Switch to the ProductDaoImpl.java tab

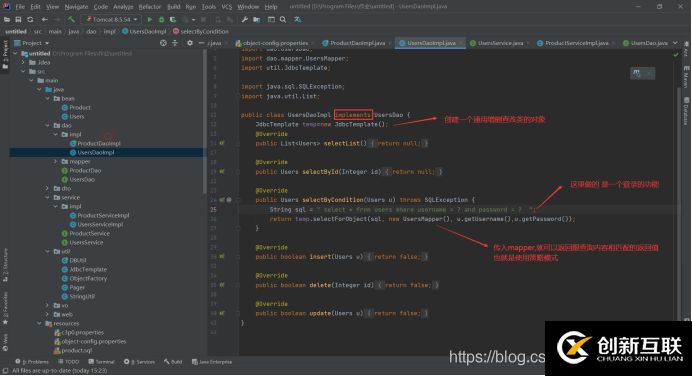(x=357, y=43)
